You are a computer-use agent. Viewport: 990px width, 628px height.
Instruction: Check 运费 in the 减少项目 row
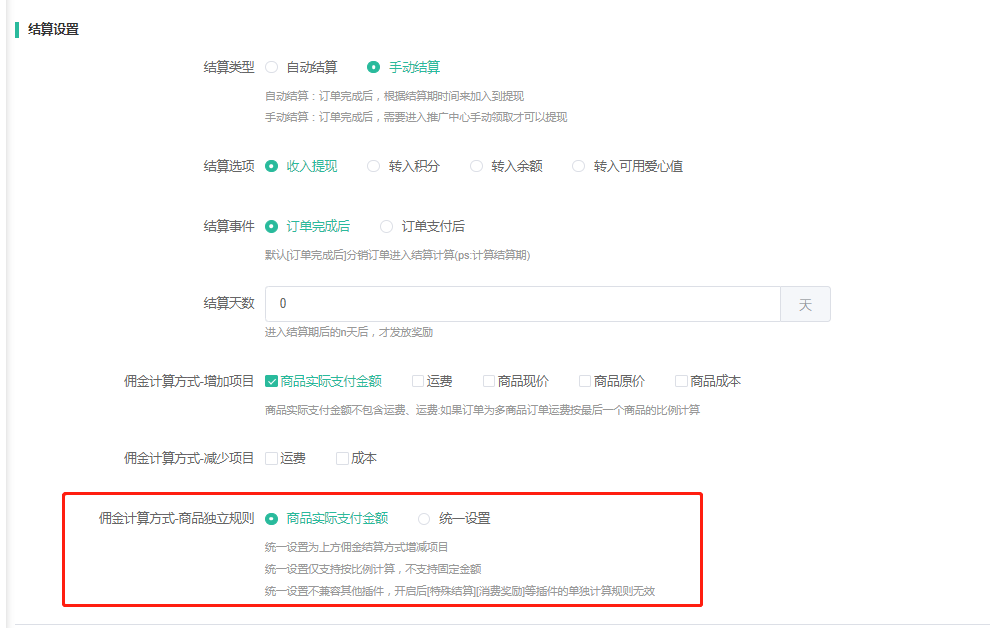271,458
